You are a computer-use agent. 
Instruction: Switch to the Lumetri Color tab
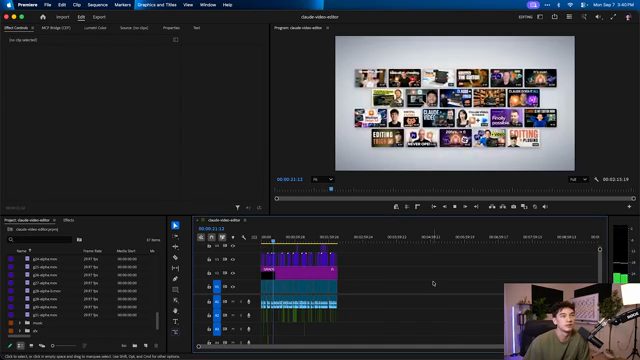[x=95, y=28]
